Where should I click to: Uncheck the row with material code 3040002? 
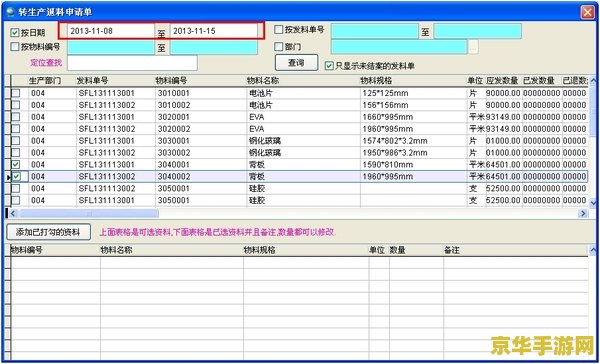[16, 176]
